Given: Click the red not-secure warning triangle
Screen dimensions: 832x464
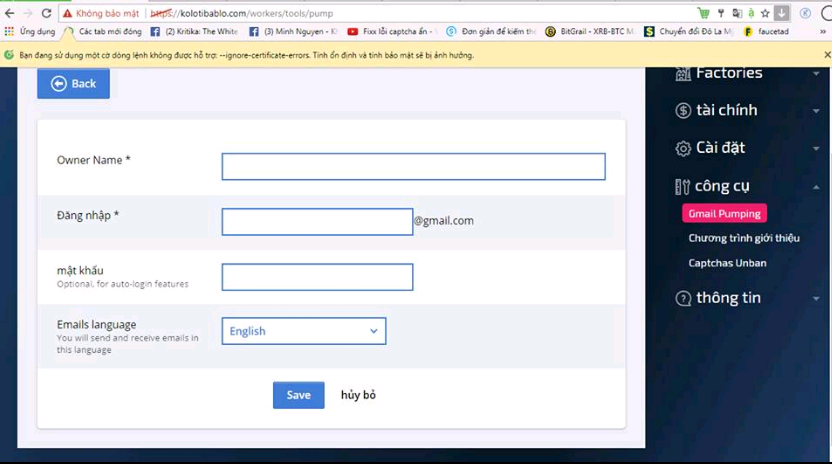Looking at the screenshot, I should coord(67,13).
